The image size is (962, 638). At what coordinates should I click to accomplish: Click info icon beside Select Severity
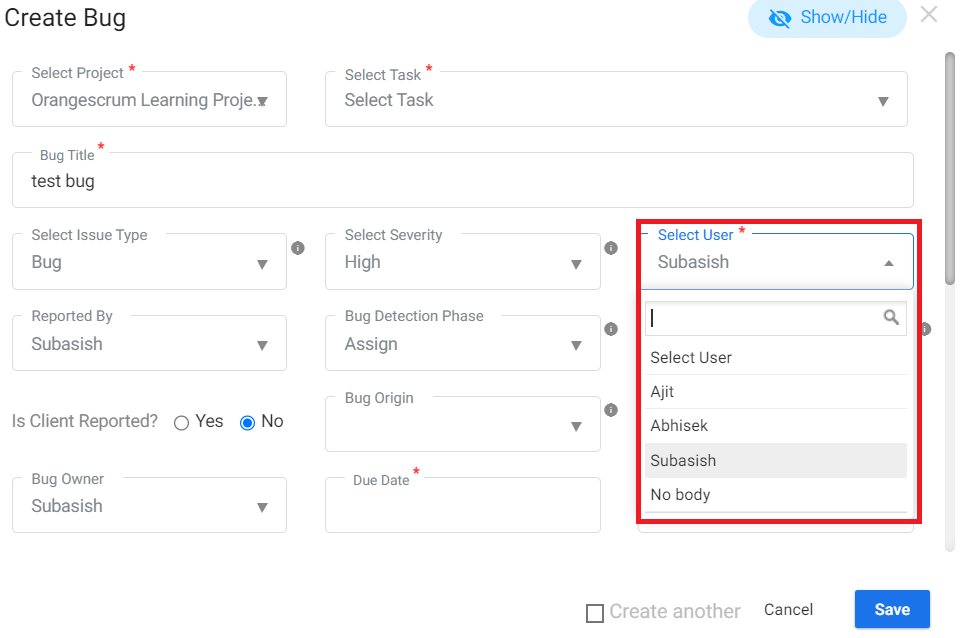[x=611, y=248]
